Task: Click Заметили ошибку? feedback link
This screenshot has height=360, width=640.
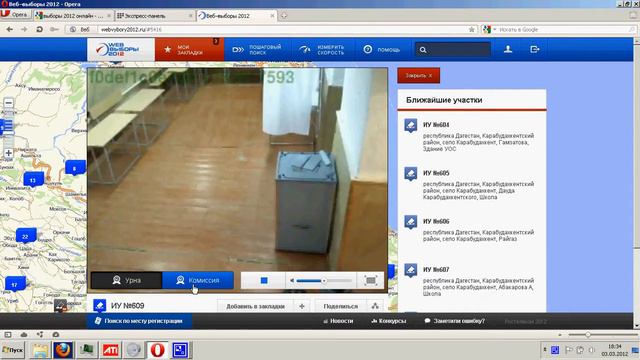Action: 455,321
